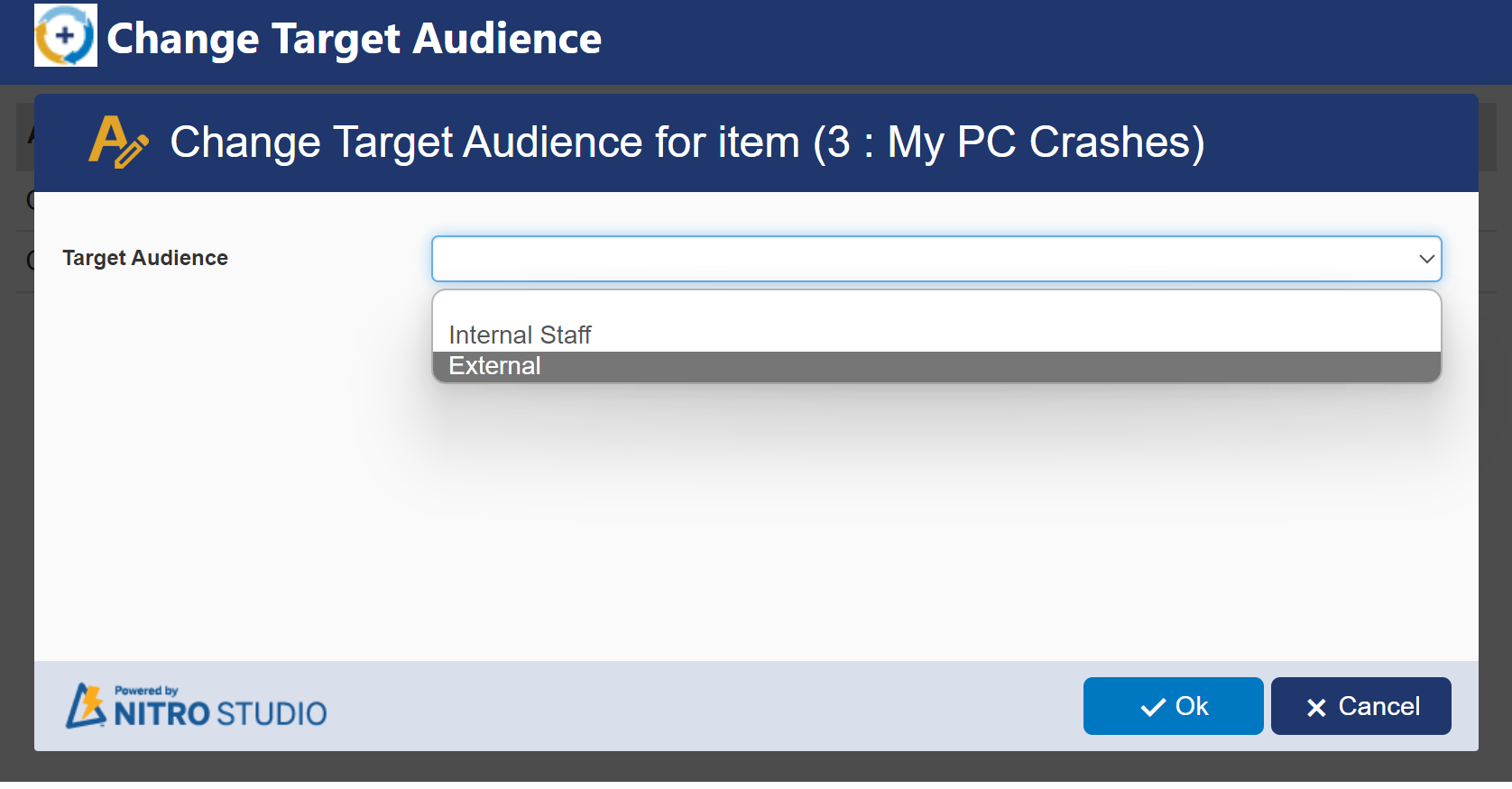Click the Change Target Audience page heading

pyautogui.click(x=354, y=39)
